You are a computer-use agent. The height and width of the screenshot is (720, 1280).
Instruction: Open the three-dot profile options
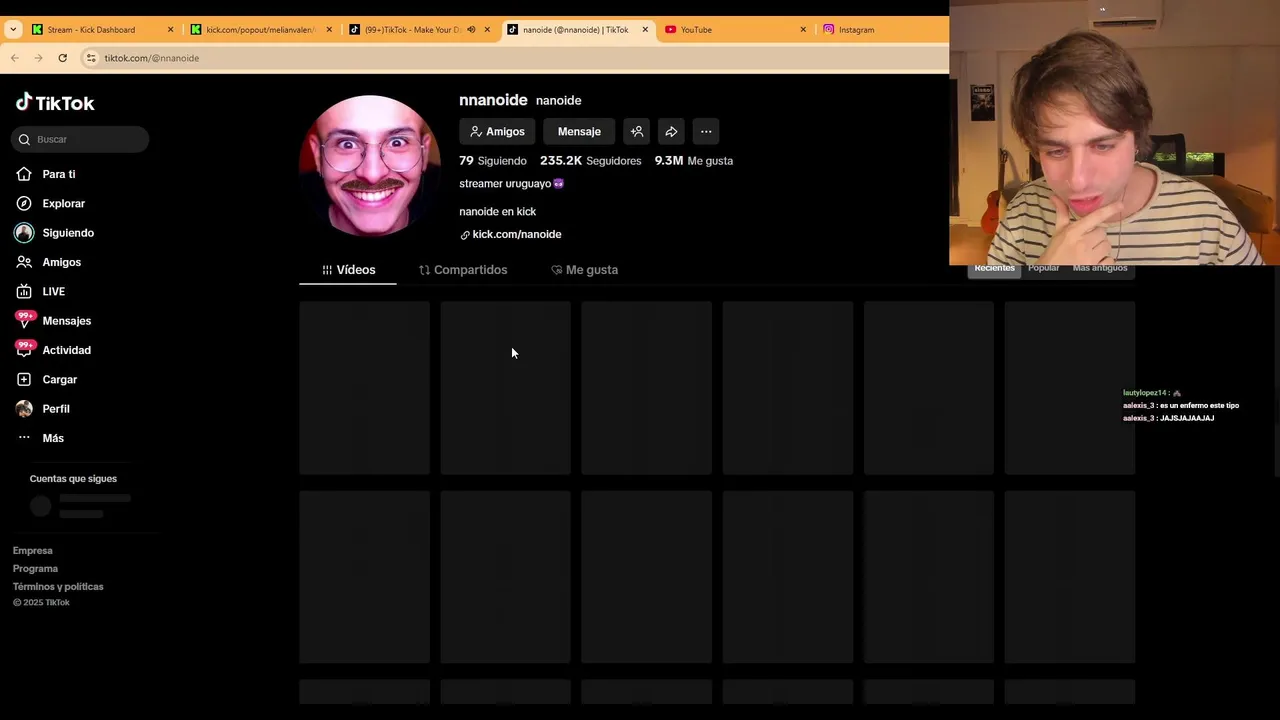click(x=706, y=131)
